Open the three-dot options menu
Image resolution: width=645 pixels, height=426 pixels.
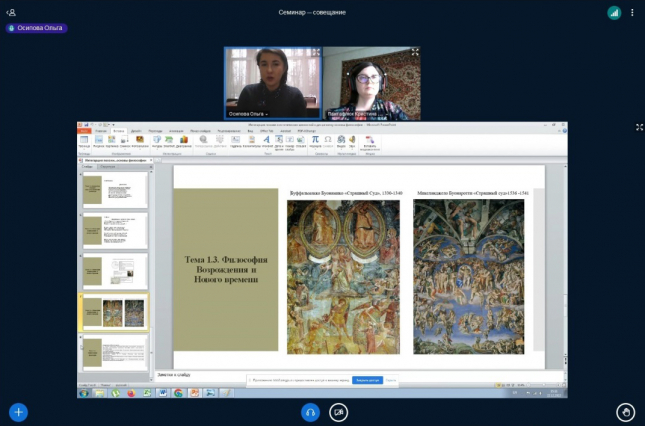click(x=633, y=12)
